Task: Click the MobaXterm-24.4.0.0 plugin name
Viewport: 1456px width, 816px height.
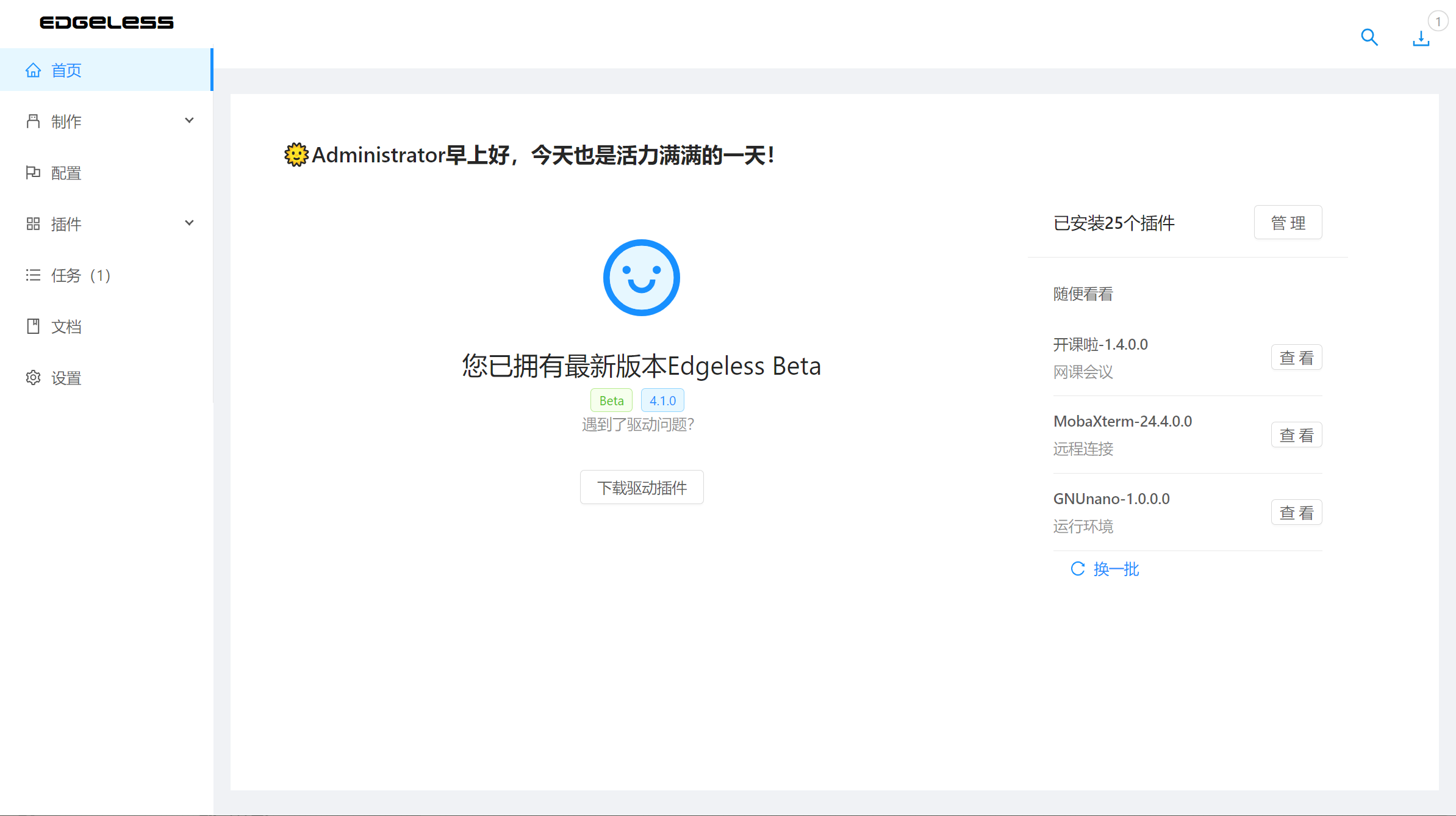Action: click(1122, 421)
